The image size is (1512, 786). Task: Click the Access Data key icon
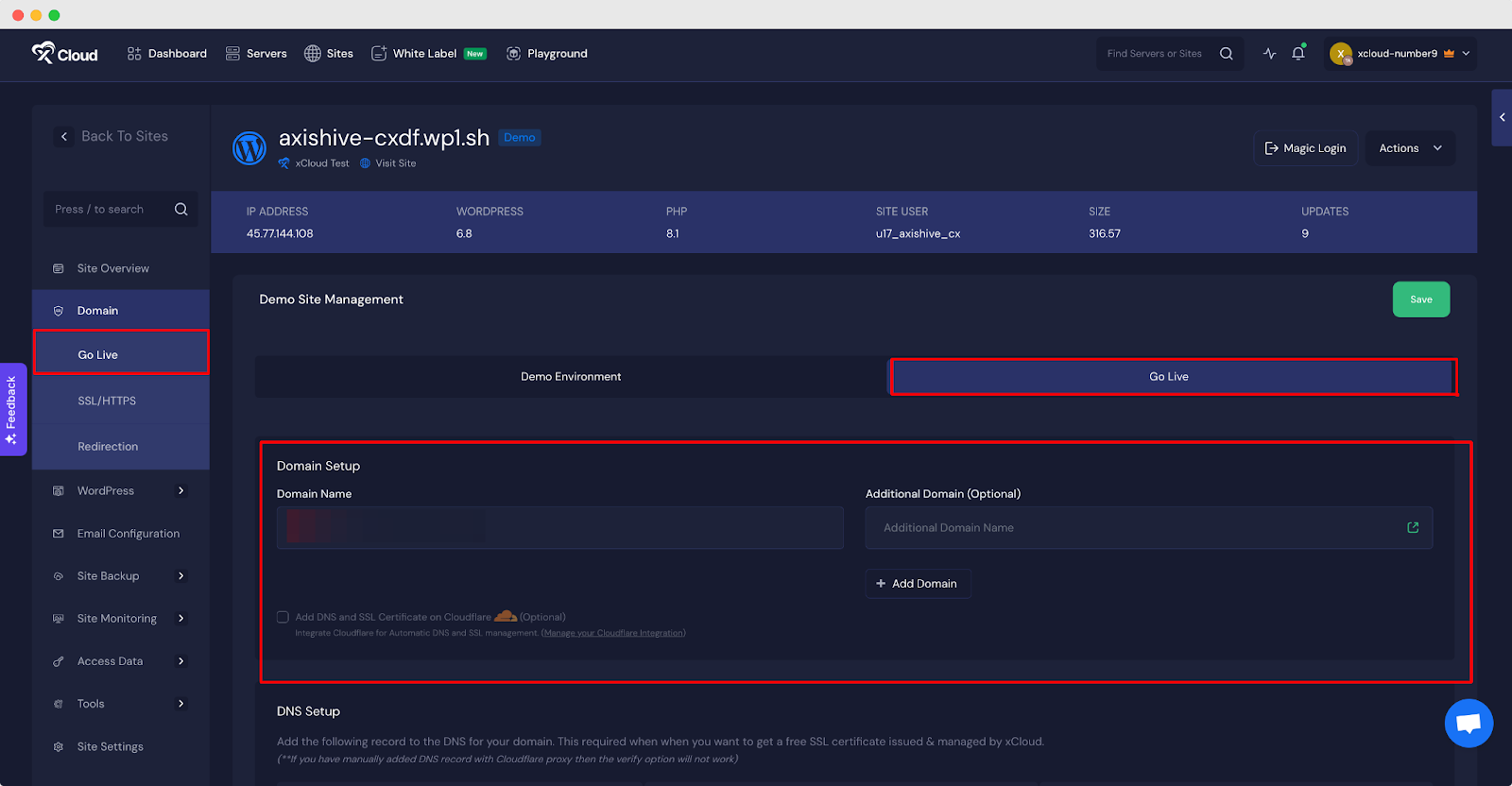point(59,661)
